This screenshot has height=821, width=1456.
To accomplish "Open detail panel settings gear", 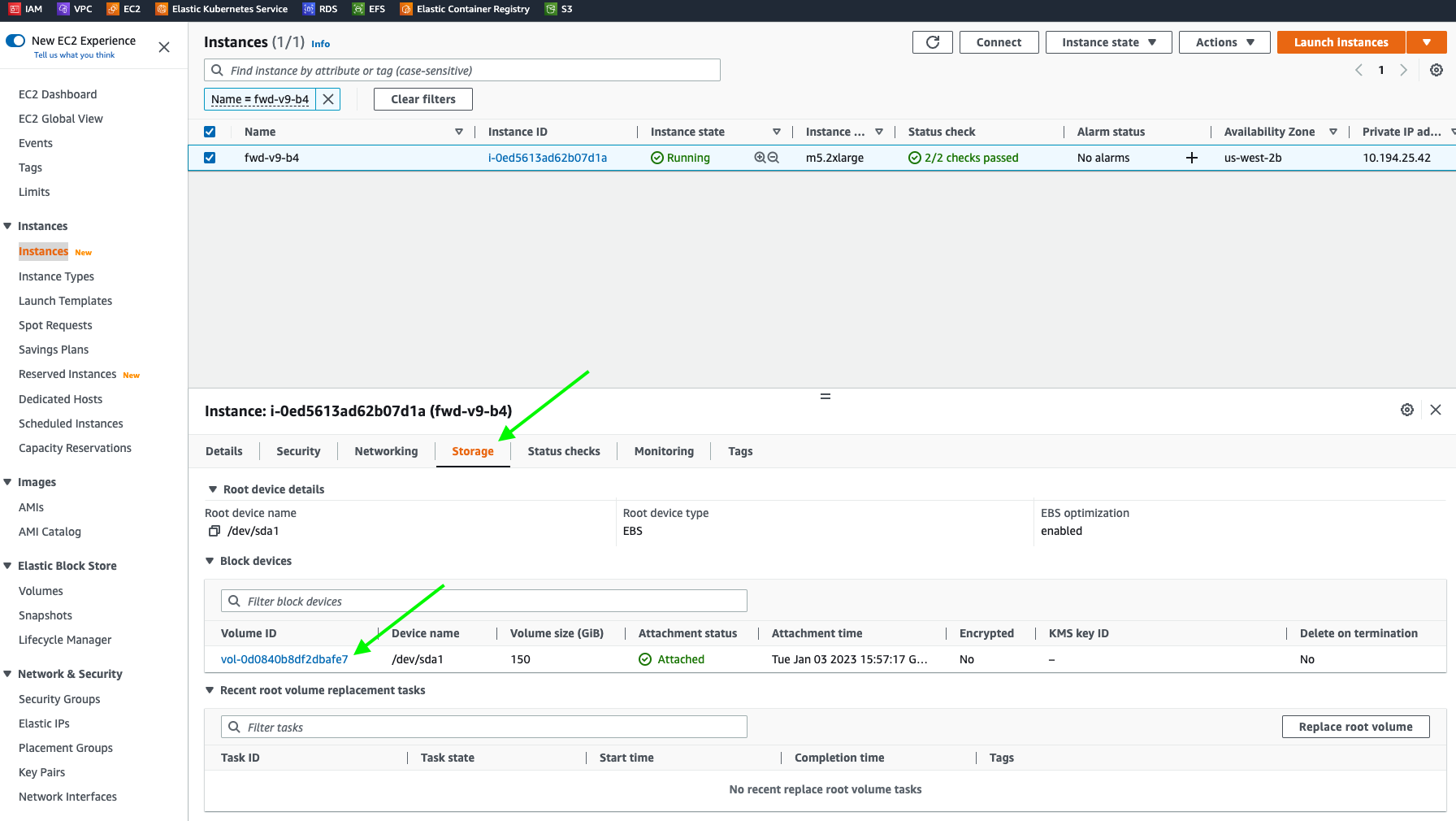I will click(1406, 410).
